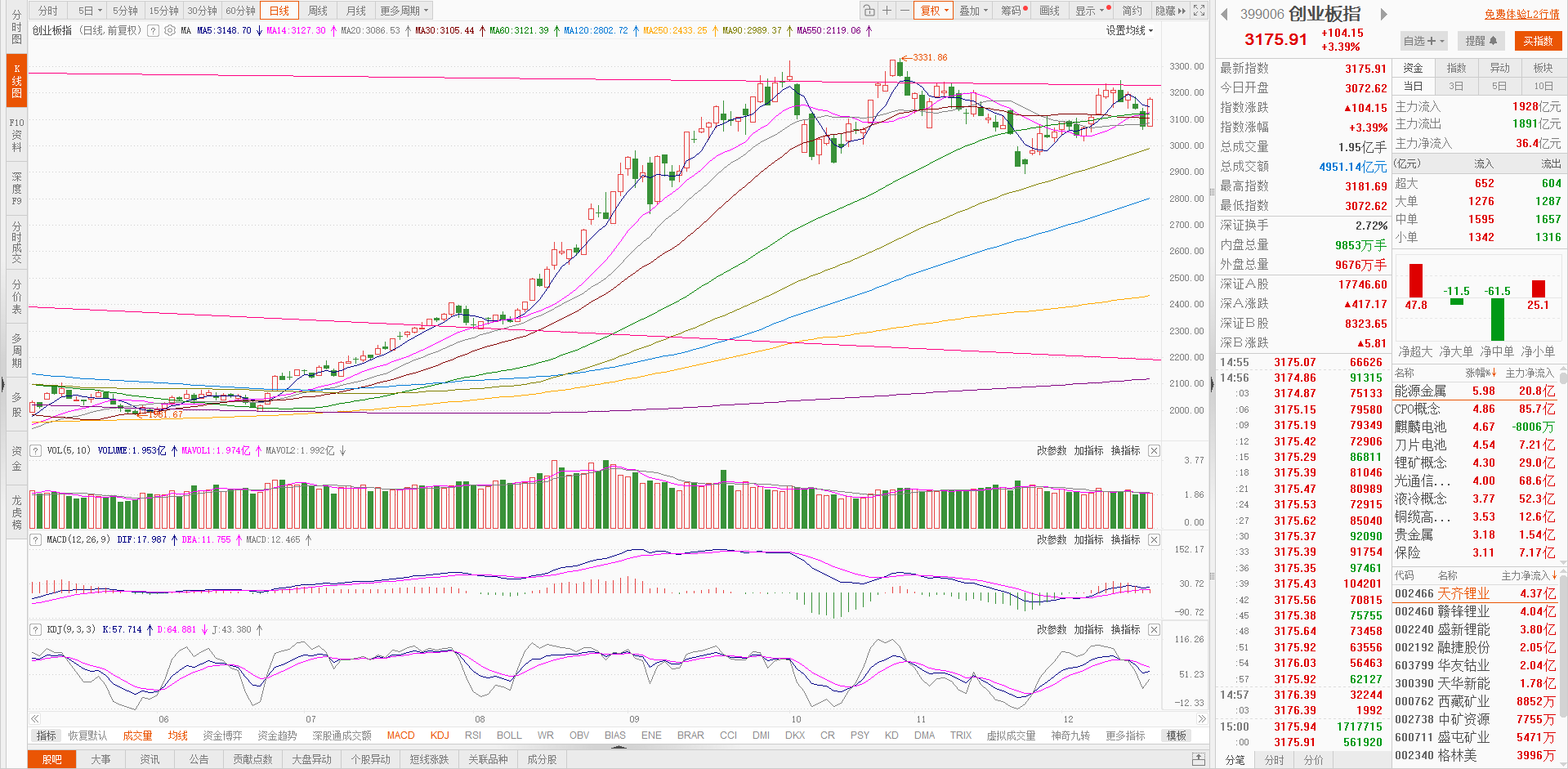
Task: Open the 复权 dropdown
Action: pyautogui.click(x=934, y=11)
